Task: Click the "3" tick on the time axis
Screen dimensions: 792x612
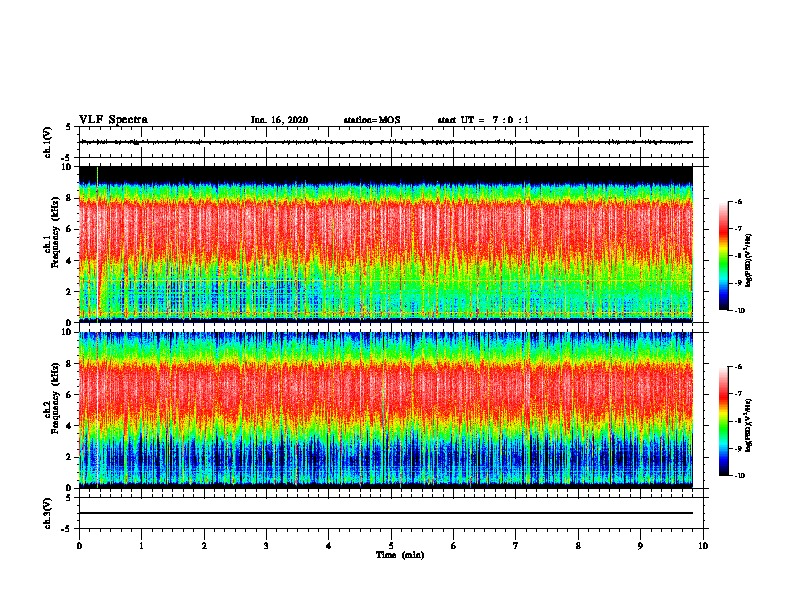Action: (x=266, y=546)
